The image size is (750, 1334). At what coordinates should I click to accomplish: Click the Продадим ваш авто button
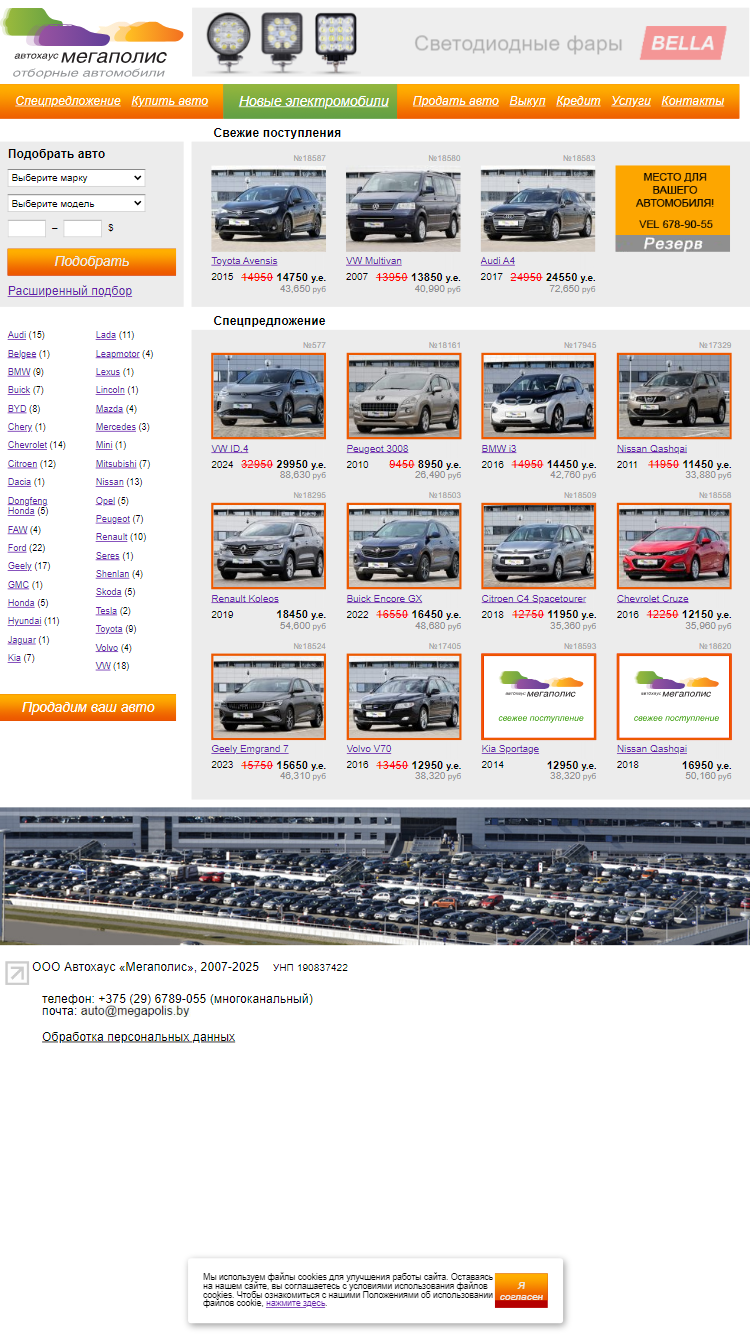click(x=88, y=707)
